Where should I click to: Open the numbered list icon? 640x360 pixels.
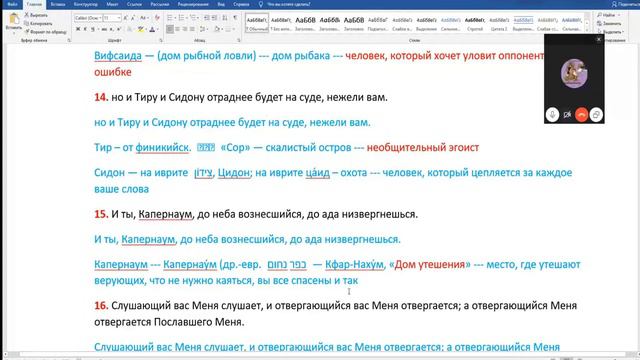click(x=182, y=18)
